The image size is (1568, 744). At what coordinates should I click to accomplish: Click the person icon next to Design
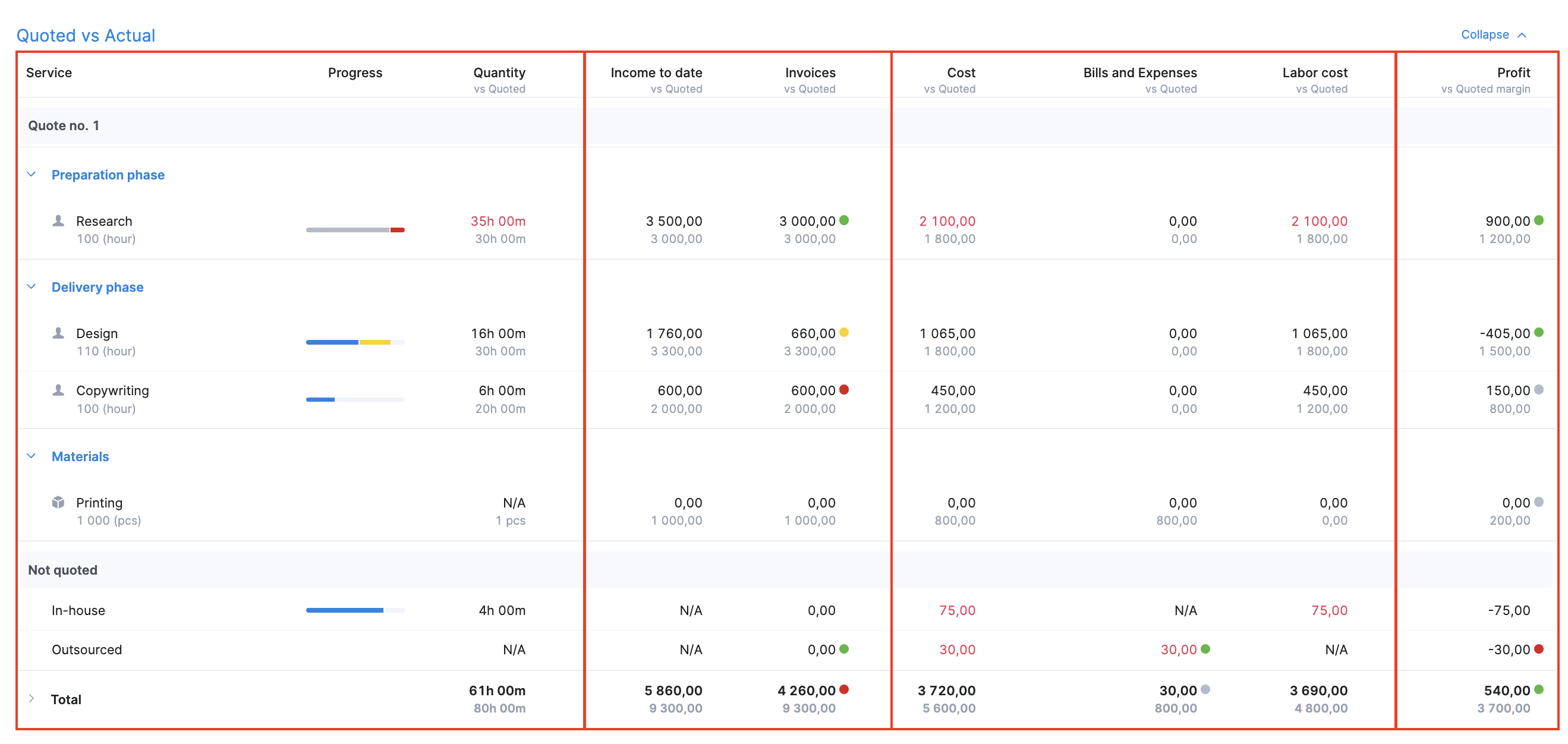58,333
